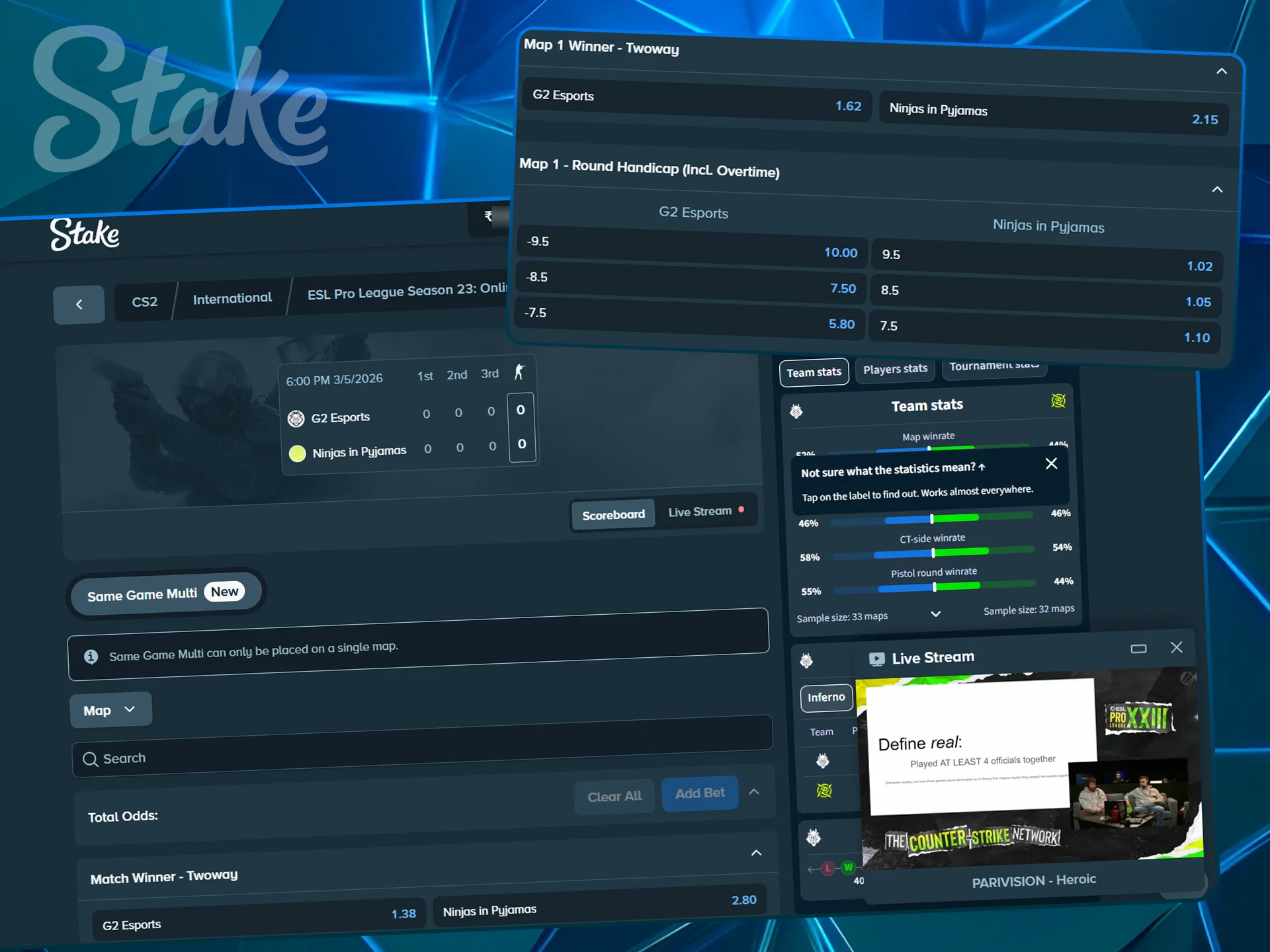
Task: Select G2 -8.5 handicap at 7.50
Action: pyautogui.click(x=691, y=282)
